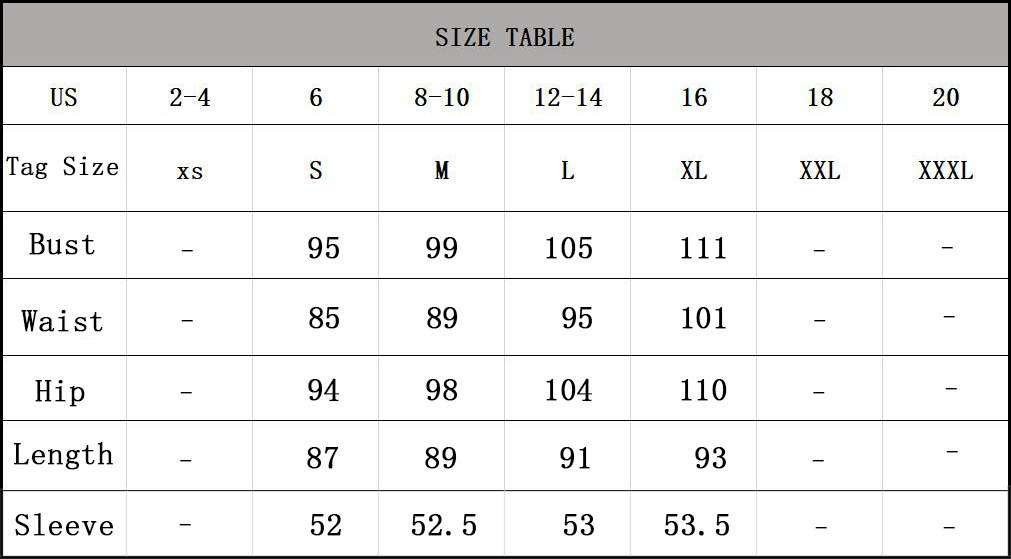Click the Waist row label
Viewport: 1011px width, 559px height.
point(62,321)
